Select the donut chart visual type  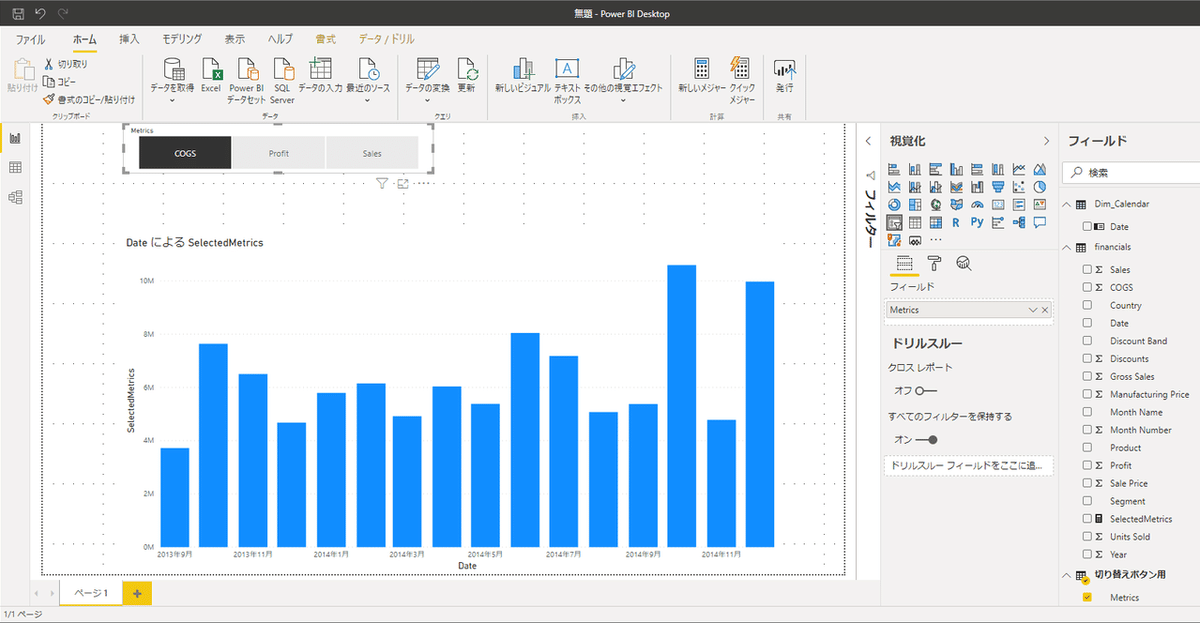pos(894,204)
